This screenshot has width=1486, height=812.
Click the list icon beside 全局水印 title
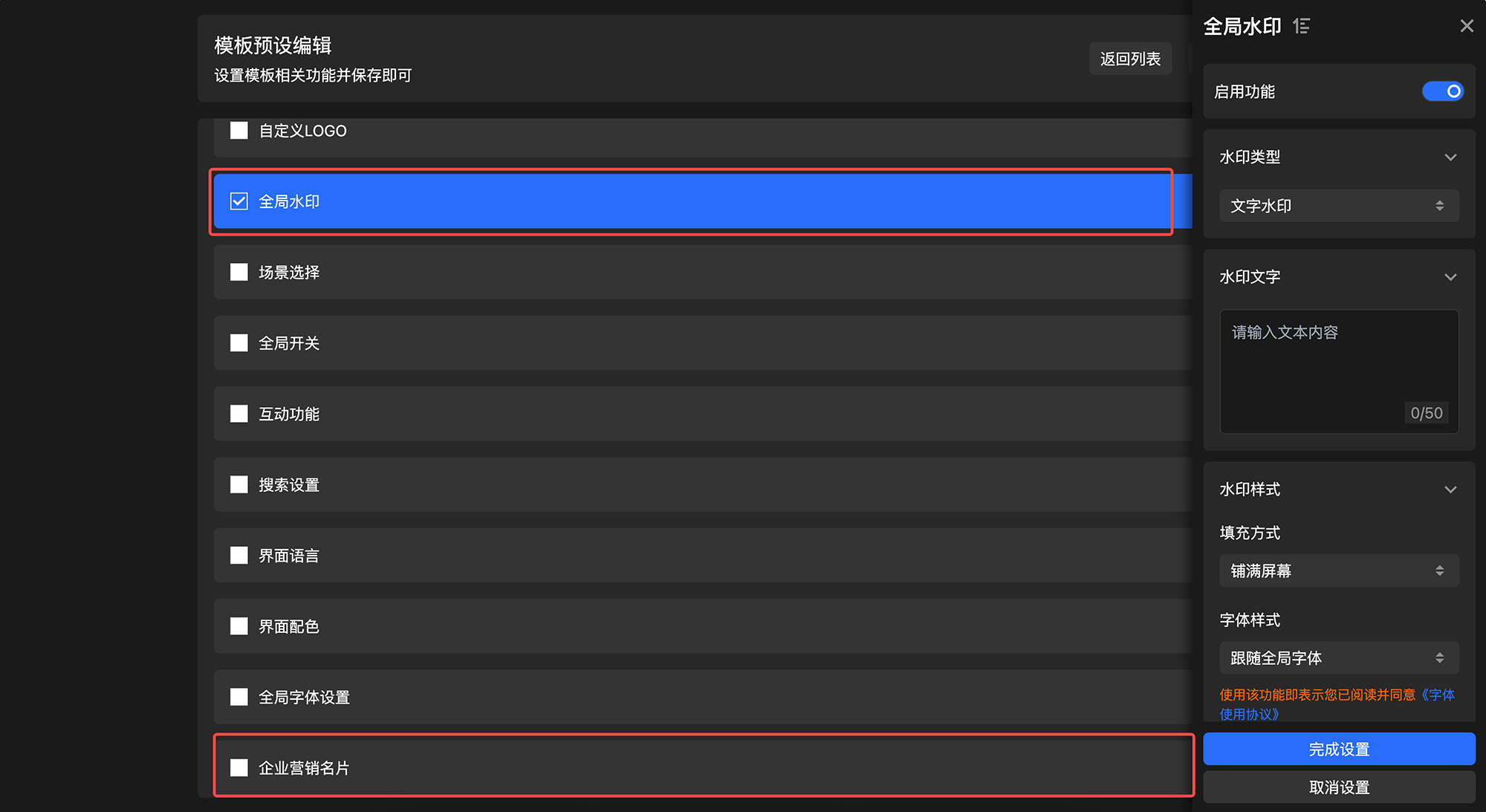[x=1301, y=27]
